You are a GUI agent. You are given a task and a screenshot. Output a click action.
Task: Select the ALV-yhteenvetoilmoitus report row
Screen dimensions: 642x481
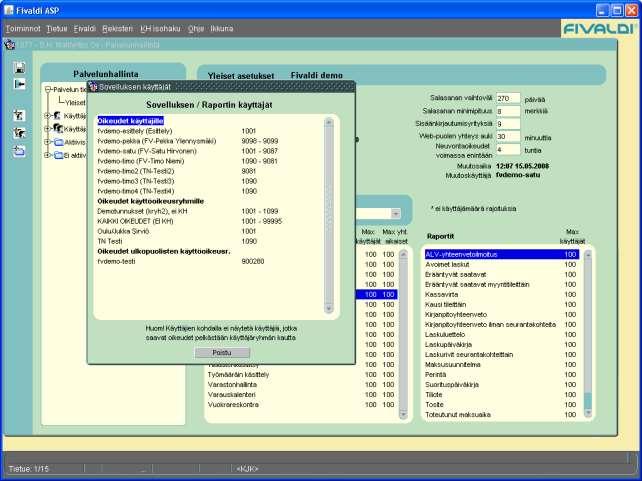502,255
